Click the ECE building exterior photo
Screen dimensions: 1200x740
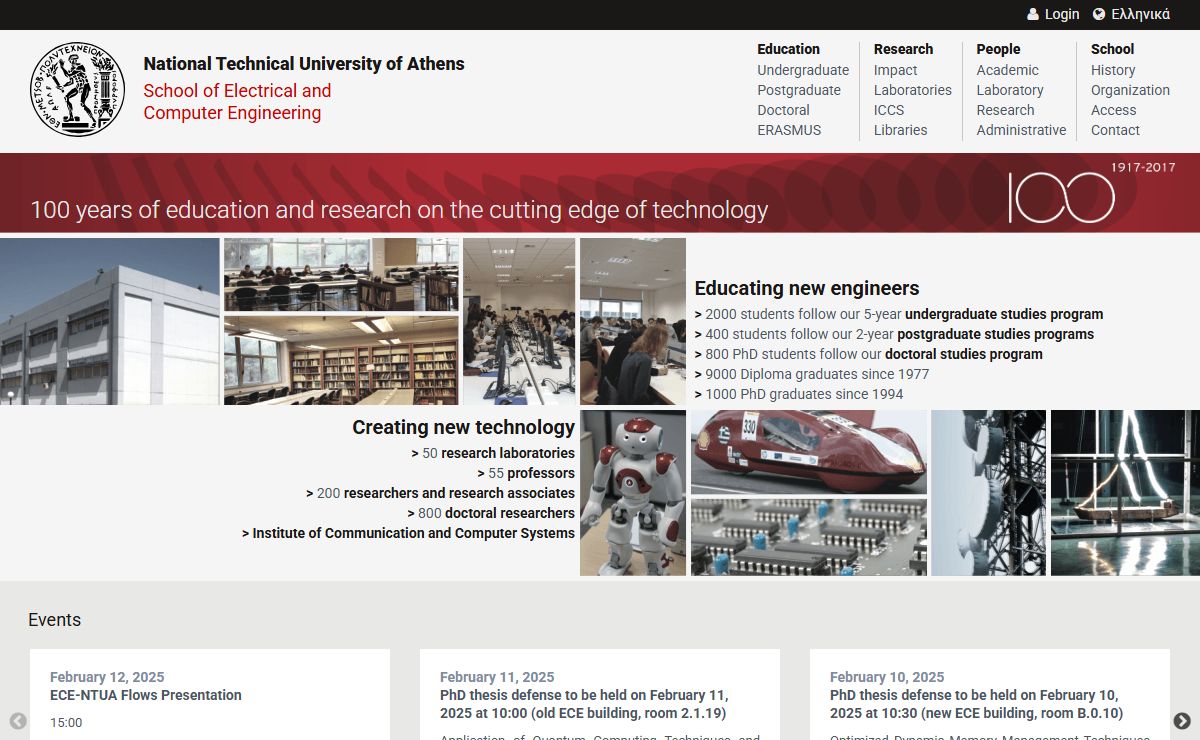pos(110,321)
